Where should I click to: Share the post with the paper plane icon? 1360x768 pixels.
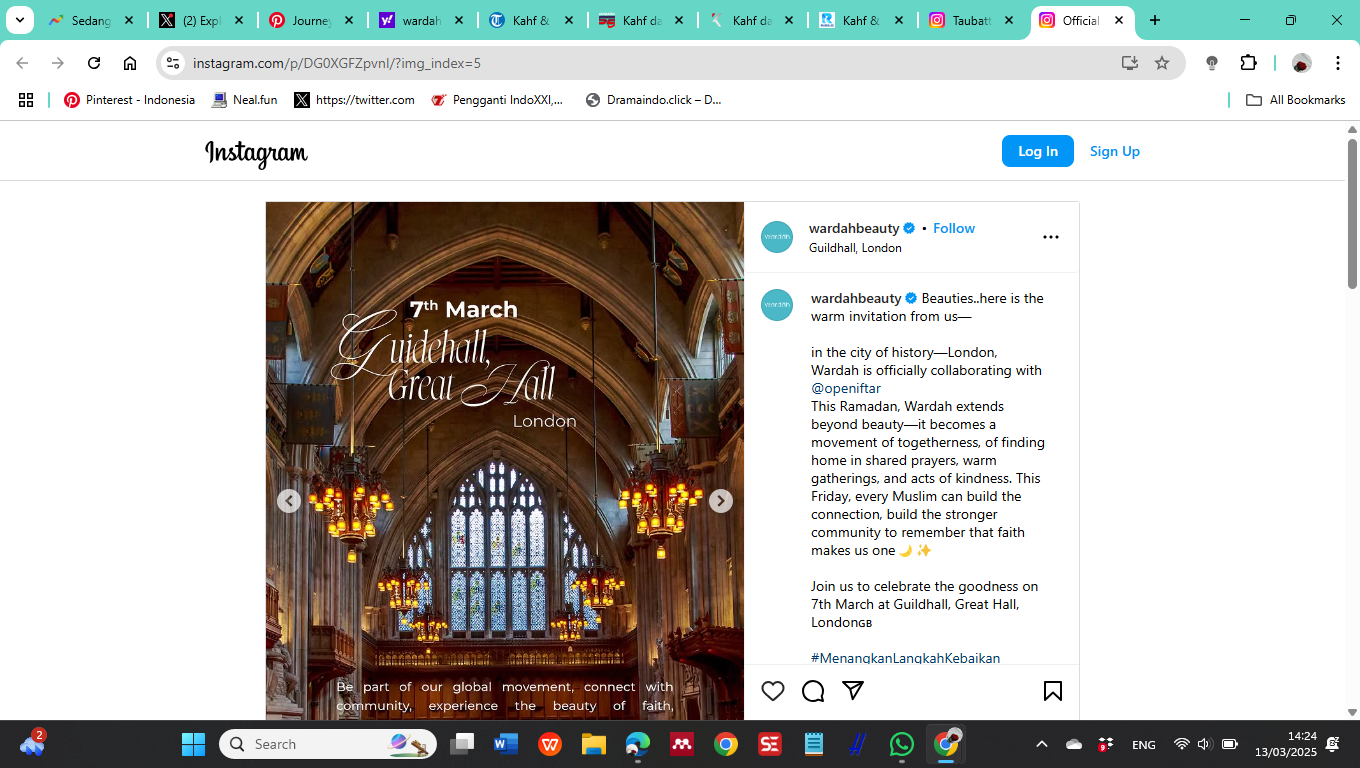point(852,691)
